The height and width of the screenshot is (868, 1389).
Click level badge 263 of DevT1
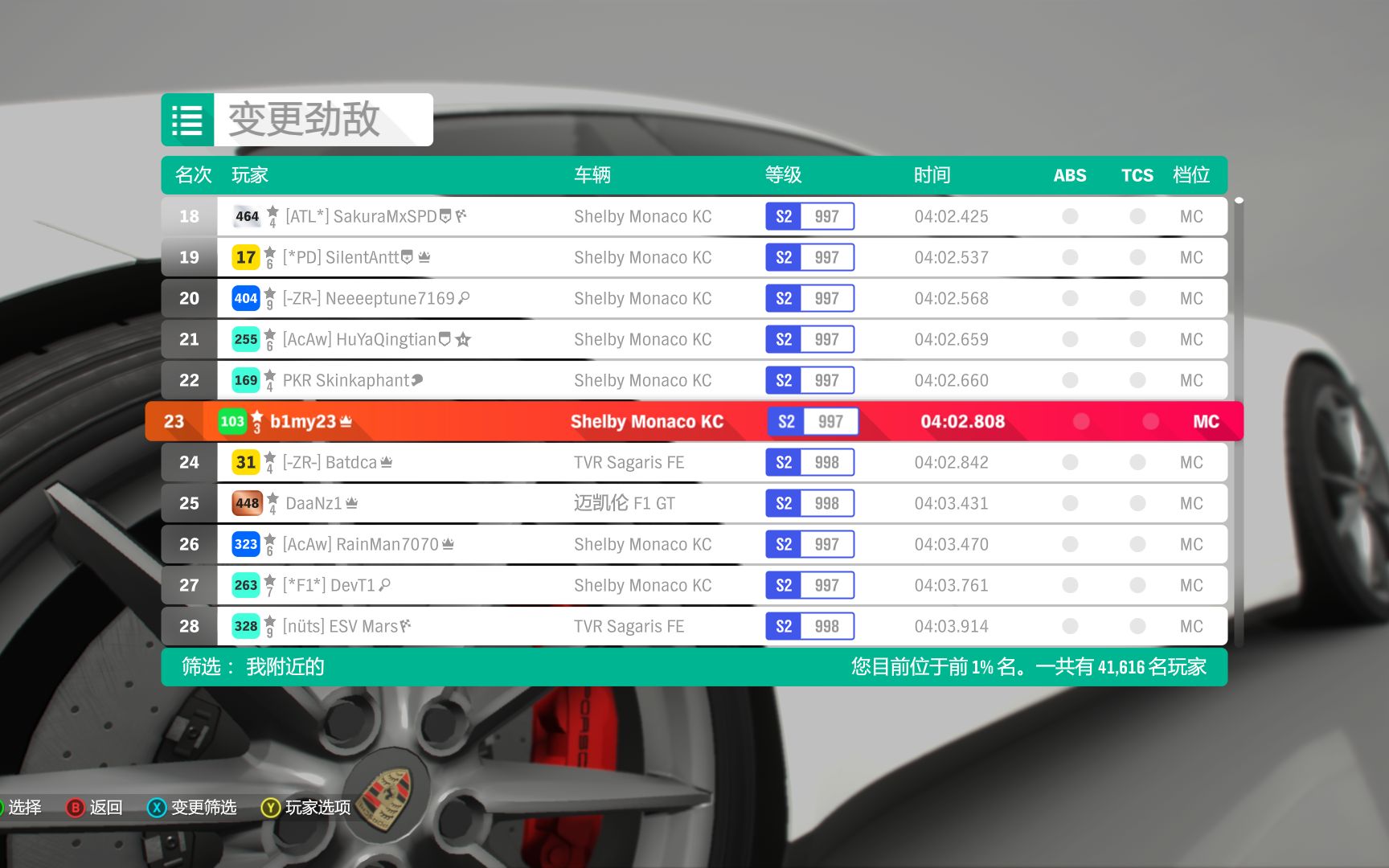point(246,585)
